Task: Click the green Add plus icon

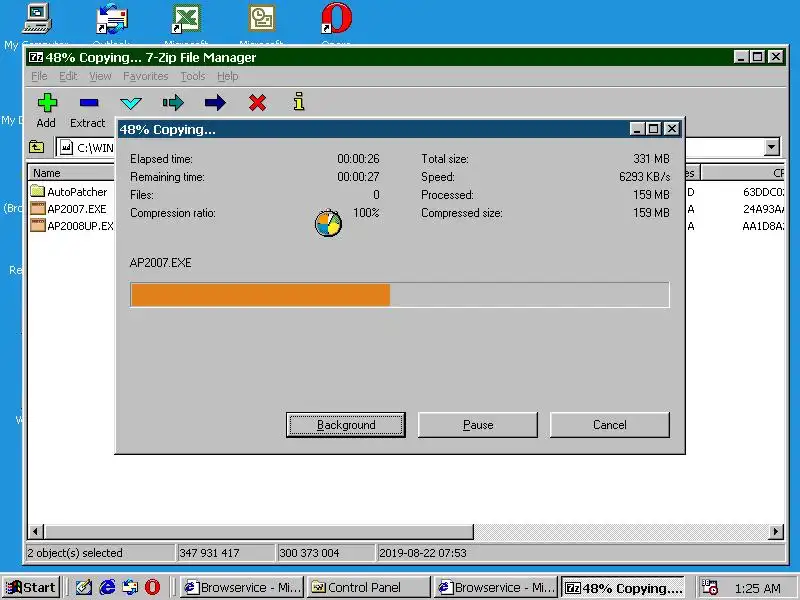Action: pyautogui.click(x=47, y=103)
